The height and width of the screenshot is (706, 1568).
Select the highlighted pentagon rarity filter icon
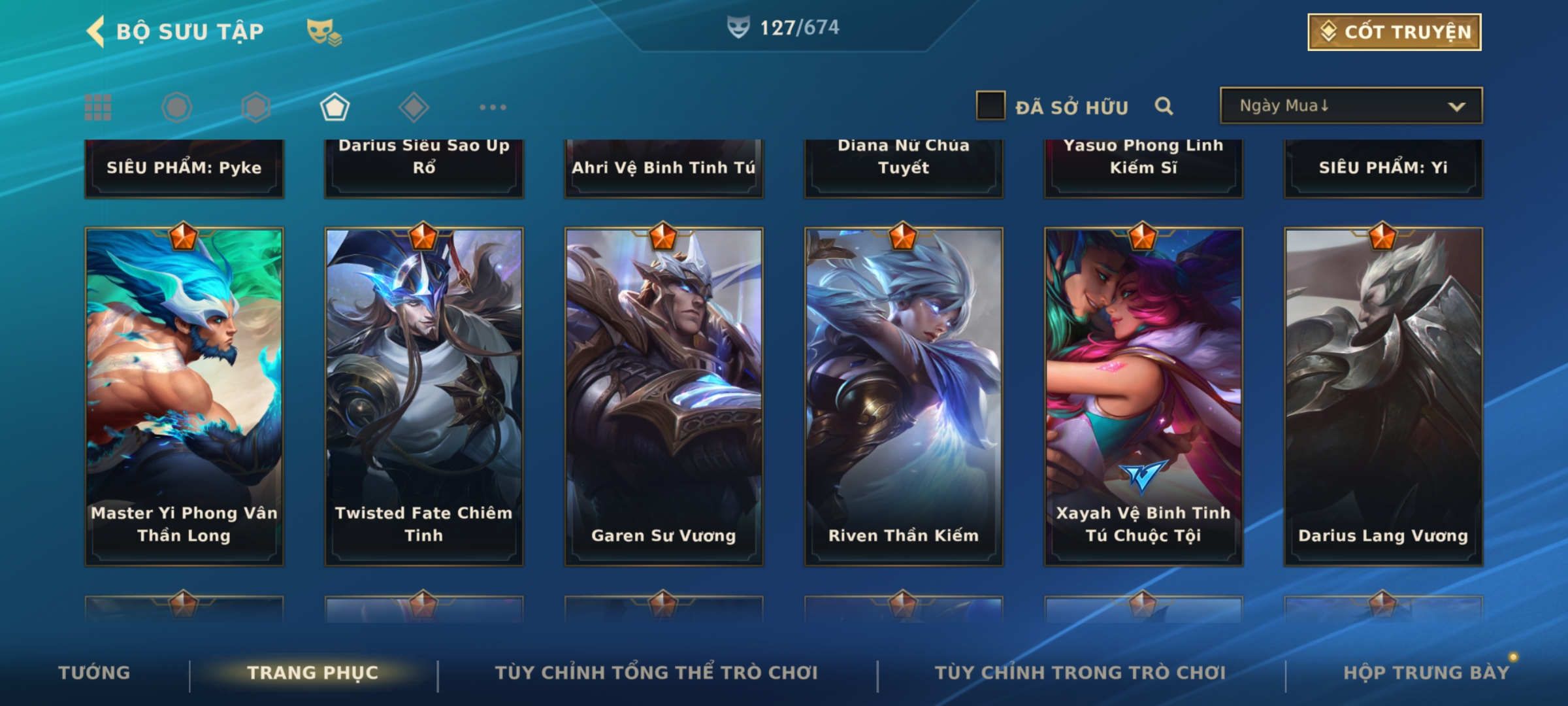tap(335, 107)
